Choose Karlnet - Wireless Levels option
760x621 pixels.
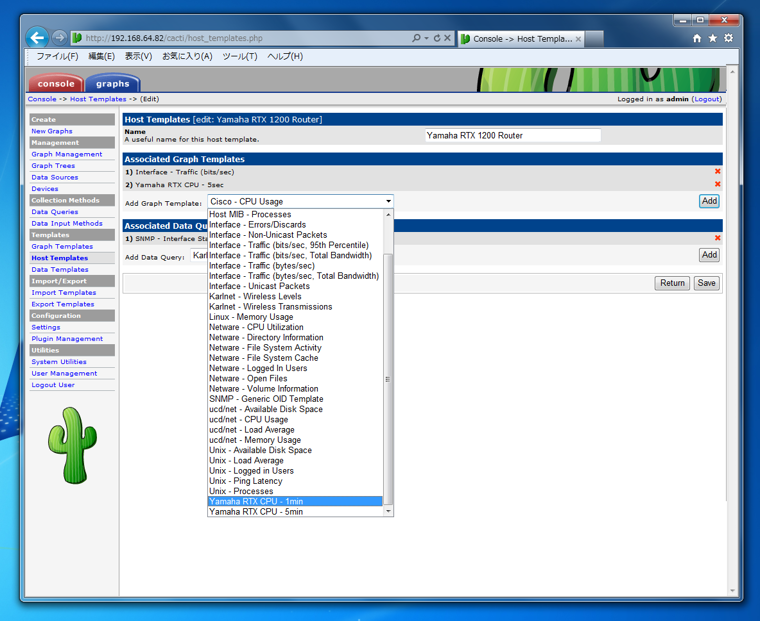(295, 296)
